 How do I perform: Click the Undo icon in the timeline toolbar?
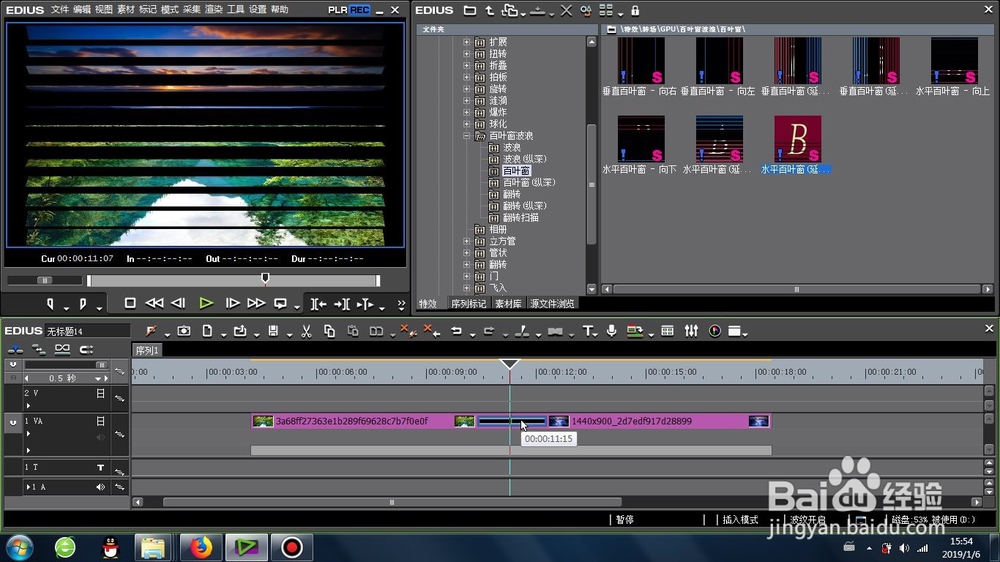click(456, 331)
